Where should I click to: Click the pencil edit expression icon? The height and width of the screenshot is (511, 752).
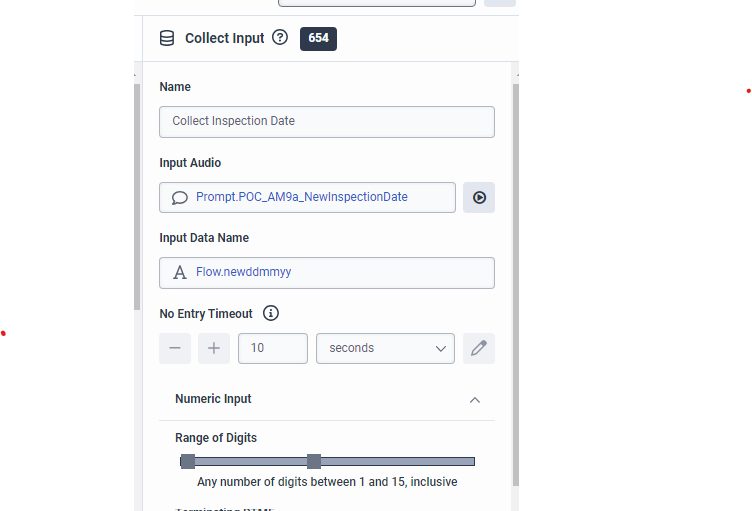[479, 348]
